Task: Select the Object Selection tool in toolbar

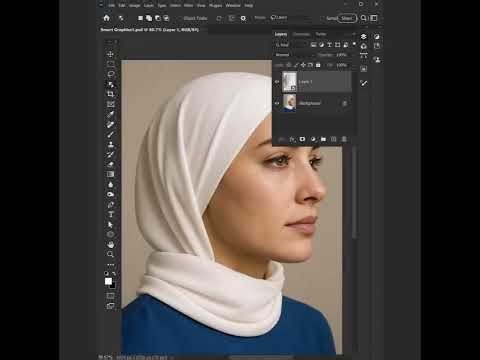Action: [111, 84]
